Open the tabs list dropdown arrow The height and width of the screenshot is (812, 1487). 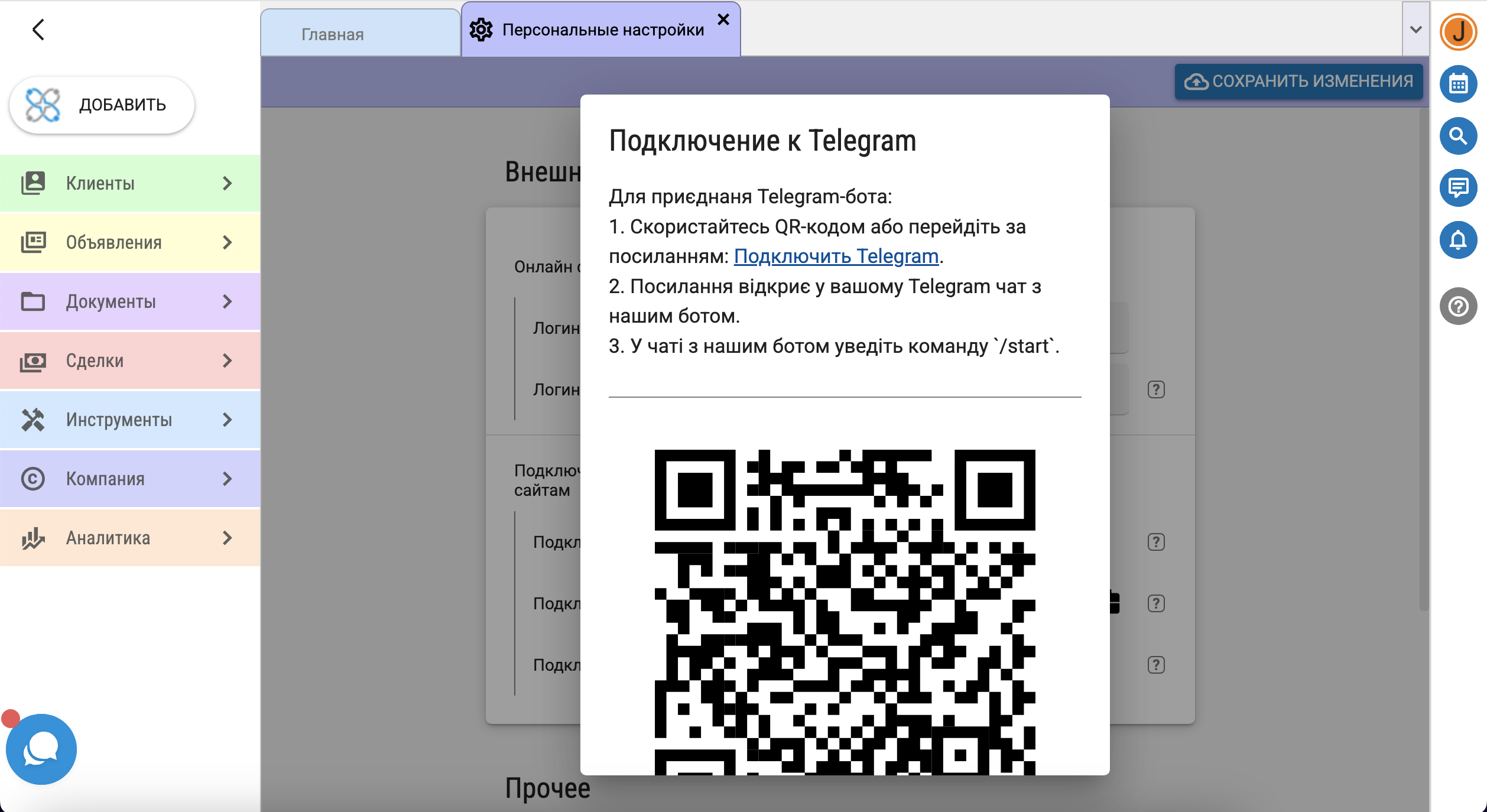[1415, 30]
